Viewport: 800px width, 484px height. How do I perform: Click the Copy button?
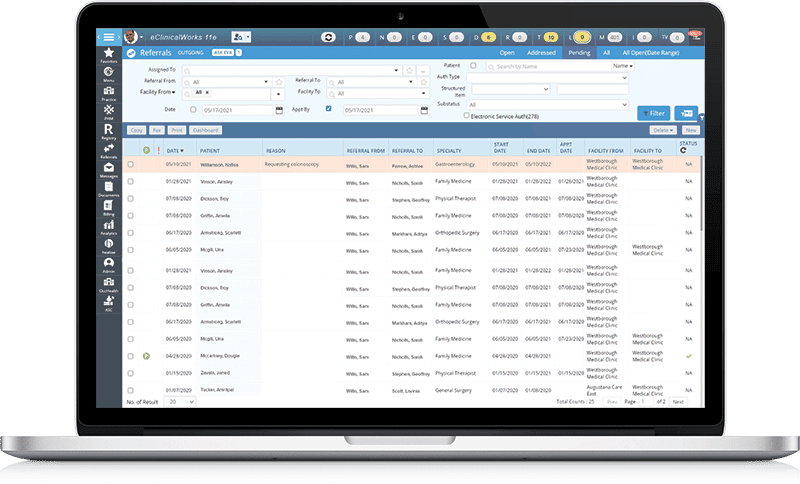(x=136, y=130)
